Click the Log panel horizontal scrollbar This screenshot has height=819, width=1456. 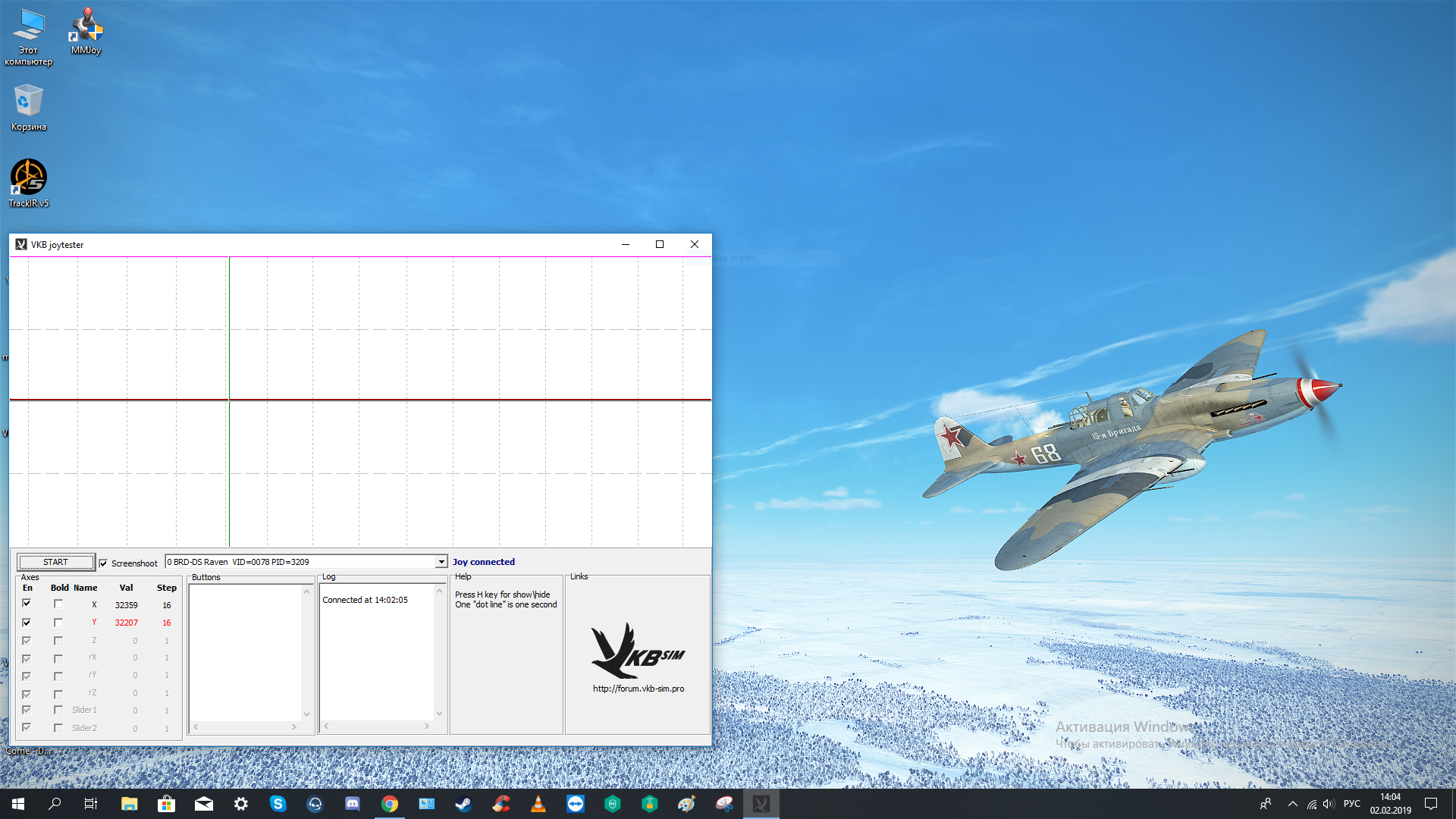[x=377, y=726]
